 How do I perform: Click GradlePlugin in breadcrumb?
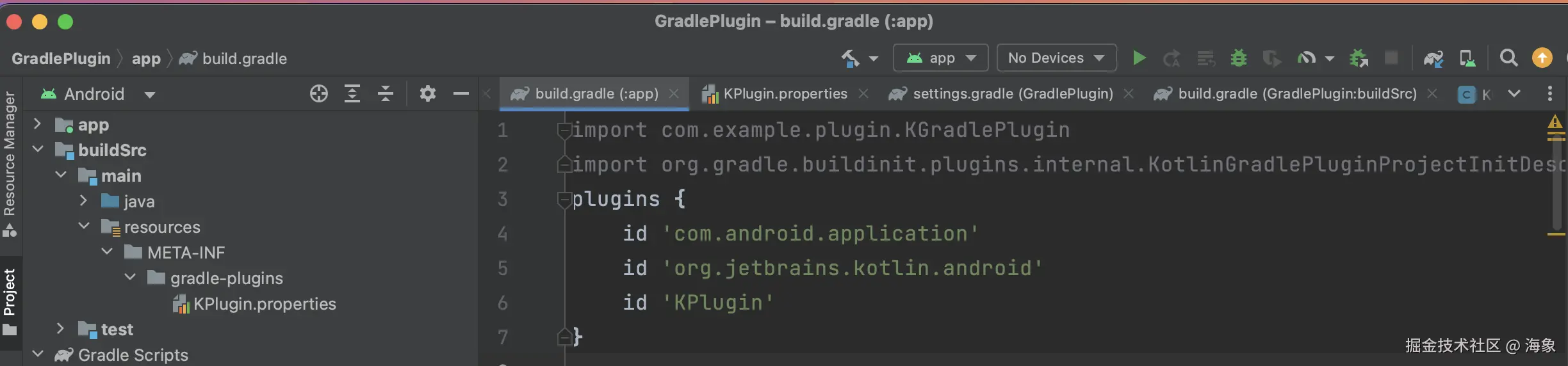61,59
